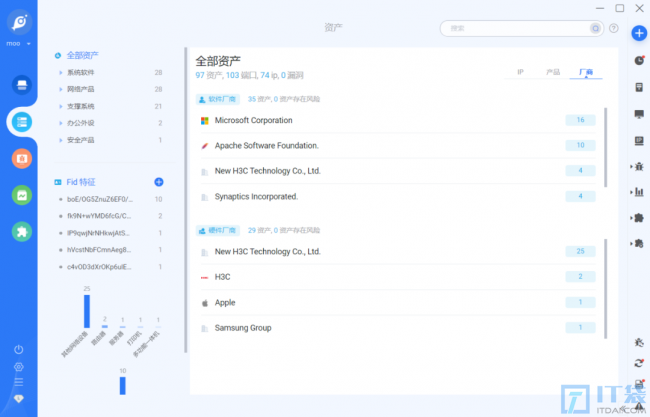Select the Microsoft Corporation row
This screenshot has height=417, width=650.
(x=398, y=120)
